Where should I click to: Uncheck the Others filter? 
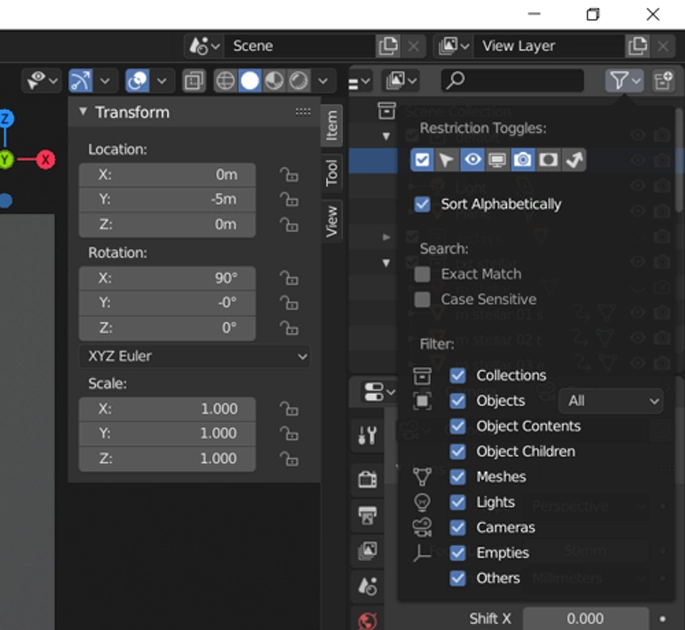(458, 578)
